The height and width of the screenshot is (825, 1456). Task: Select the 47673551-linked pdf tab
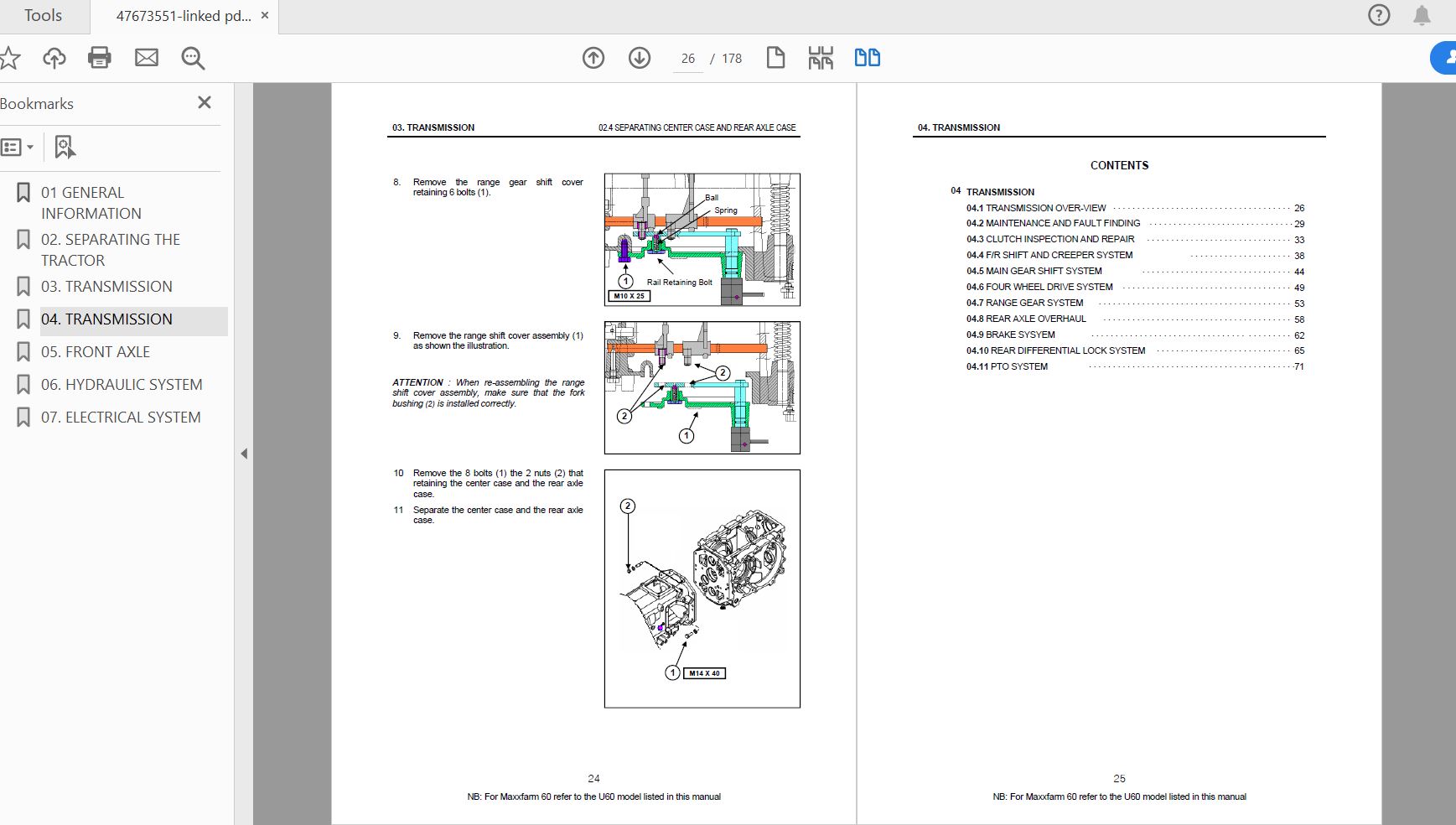pos(183,16)
